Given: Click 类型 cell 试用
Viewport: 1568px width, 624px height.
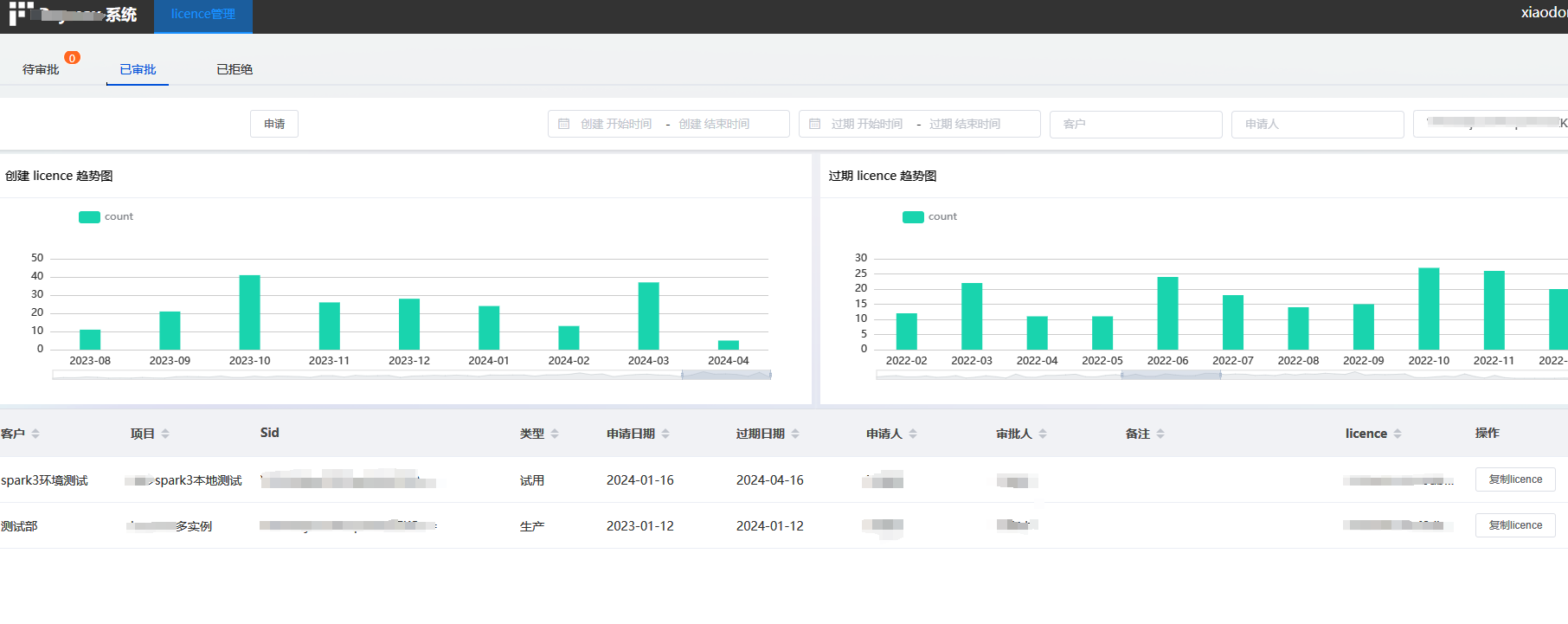Looking at the screenshot, I should coord(532,480).
